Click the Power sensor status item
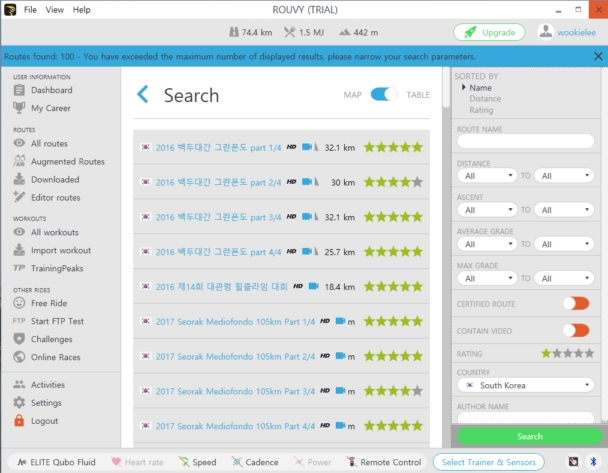The image size is (608, 473). pos(313,462)
